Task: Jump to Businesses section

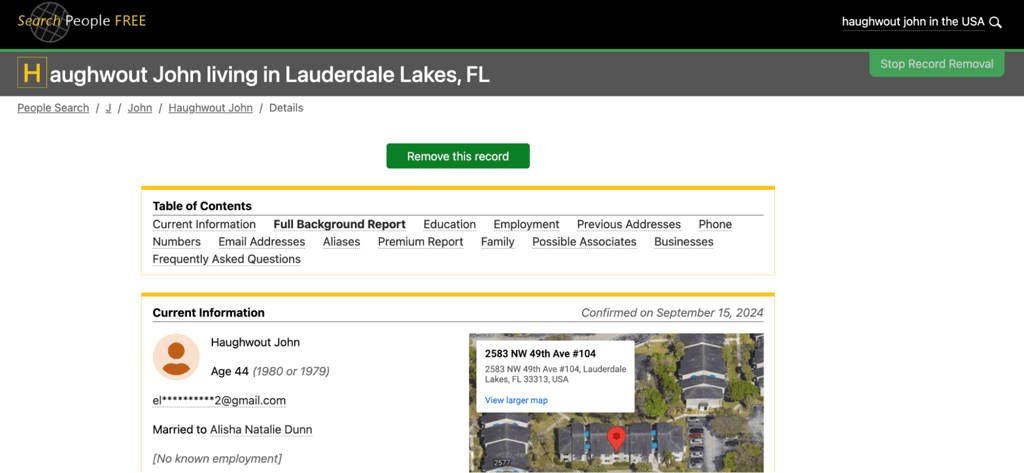Action: pyautogui.click(x=684, y=242)
